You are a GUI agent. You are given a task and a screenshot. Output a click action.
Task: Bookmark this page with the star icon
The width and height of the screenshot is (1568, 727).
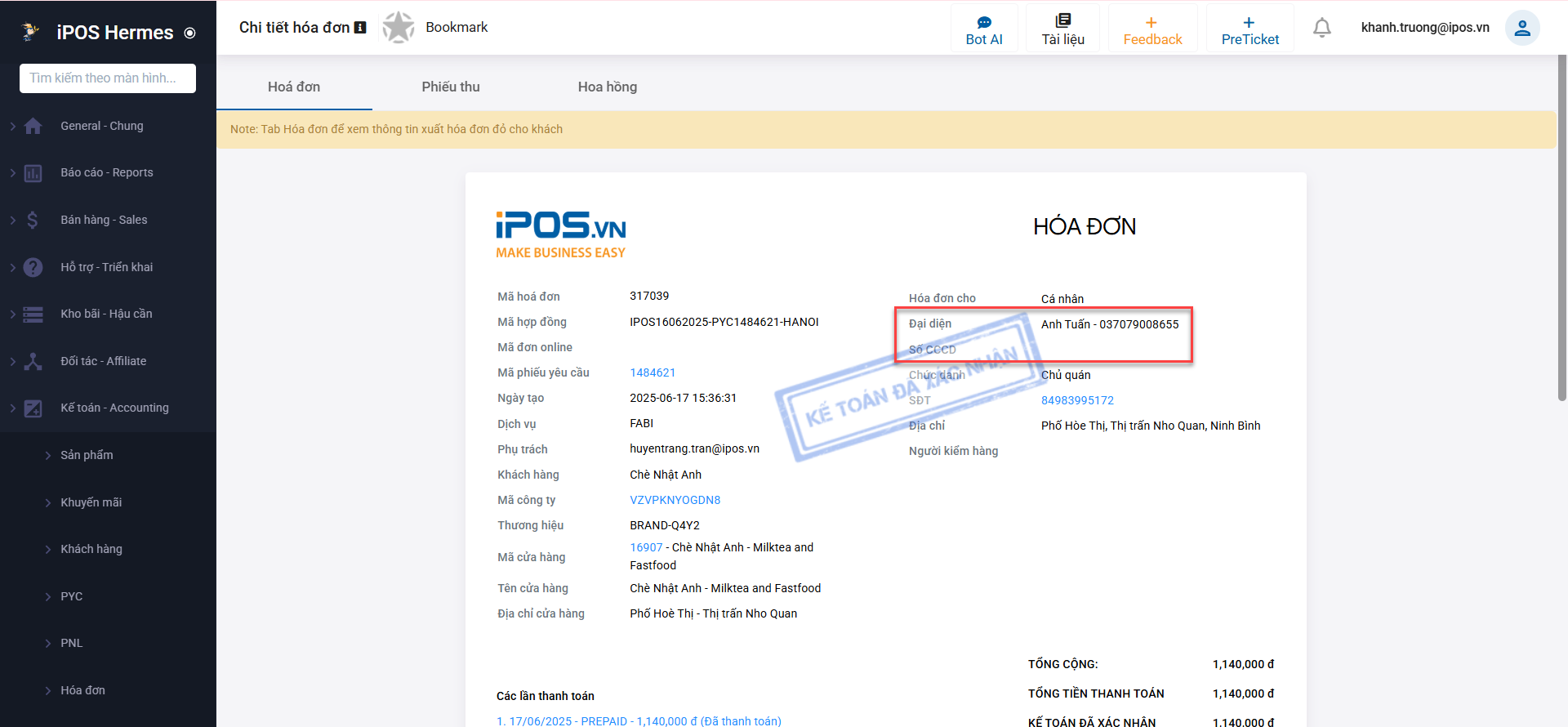point(399,28)
